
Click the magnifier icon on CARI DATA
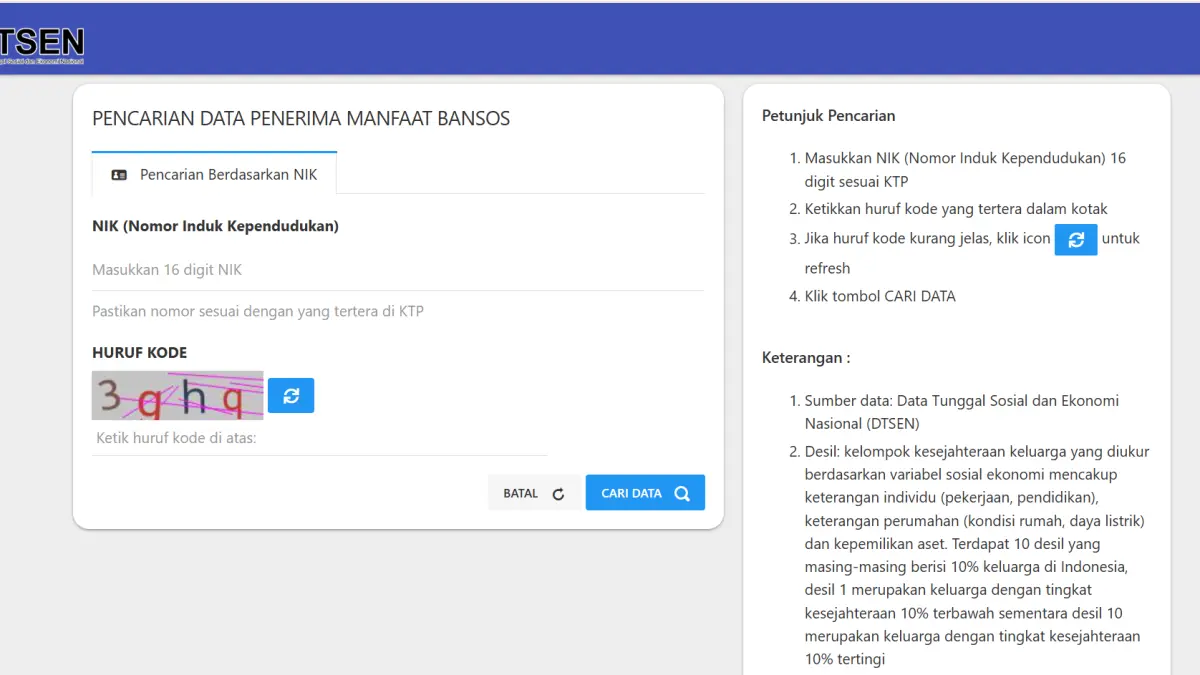coord(682,493)
